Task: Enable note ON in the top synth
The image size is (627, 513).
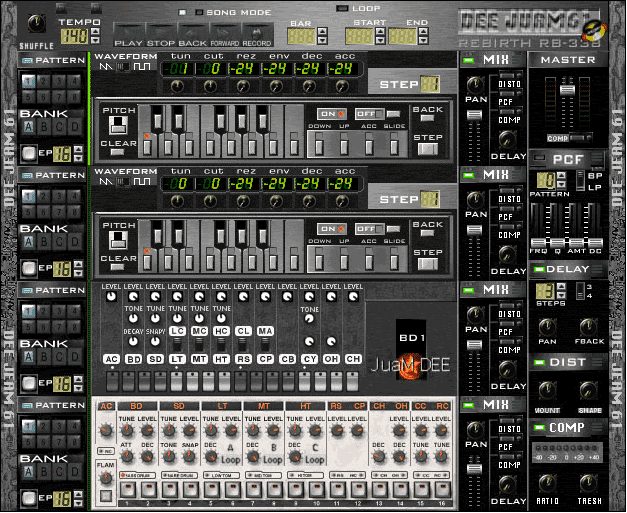Action: (x=331, y=114)
